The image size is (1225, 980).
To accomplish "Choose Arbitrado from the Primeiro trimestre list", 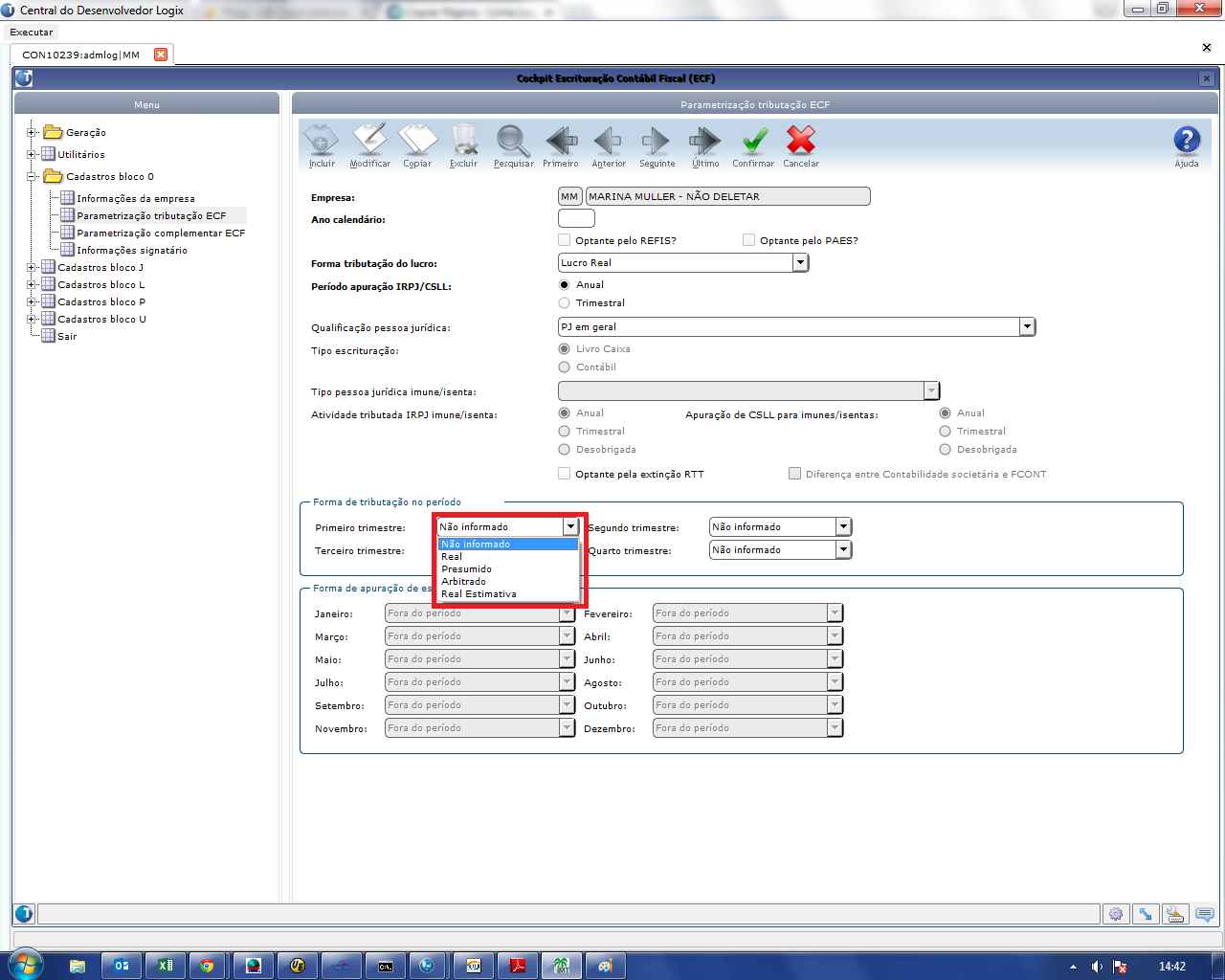I will [x=508, y=581].
